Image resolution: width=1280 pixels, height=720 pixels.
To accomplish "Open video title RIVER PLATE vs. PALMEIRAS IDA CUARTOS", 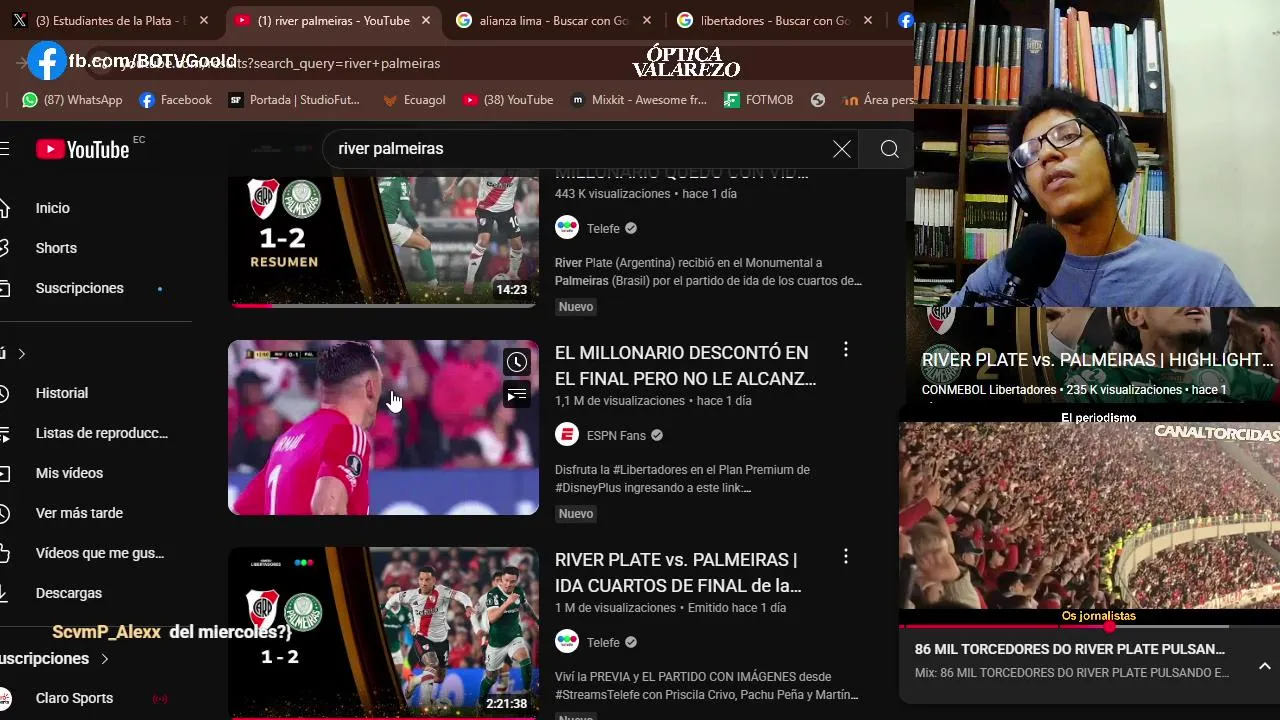I will [x=678, y=573].
